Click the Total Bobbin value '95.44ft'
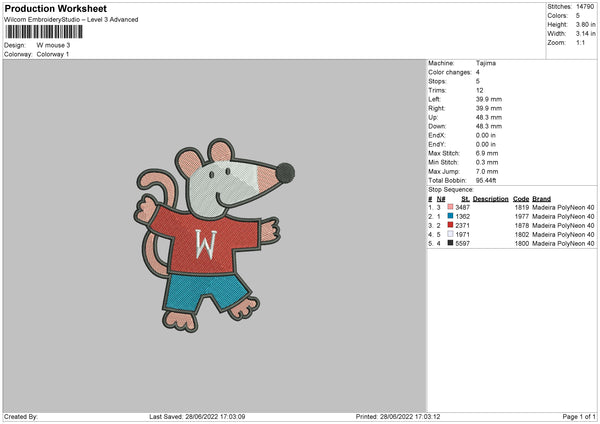The image size is (600, 424). tap(486, 181)
